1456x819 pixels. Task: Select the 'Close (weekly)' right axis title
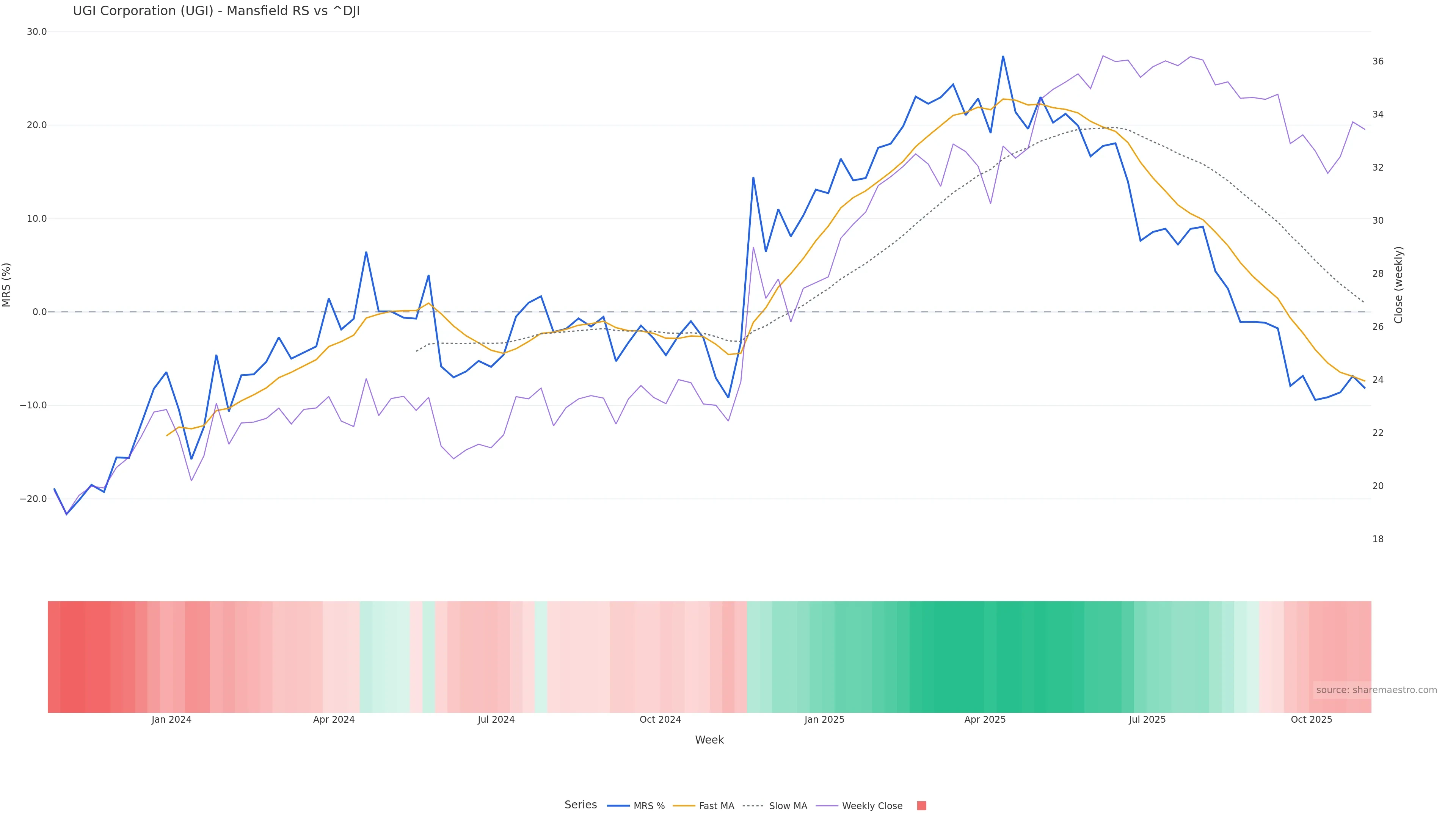(x=1398, y=285)
